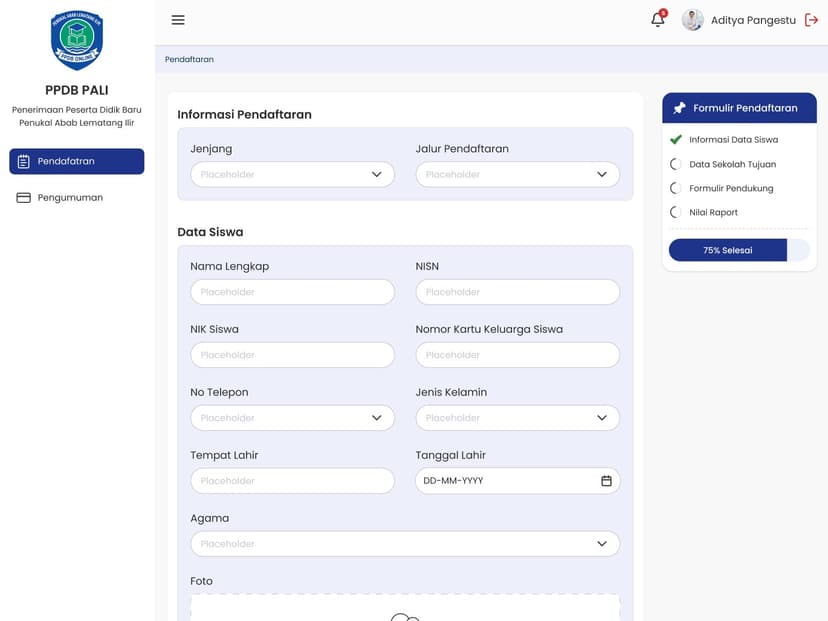Click the Pengumuman card icon
This screenshot has height=621, width=828.
coord(24,197)
